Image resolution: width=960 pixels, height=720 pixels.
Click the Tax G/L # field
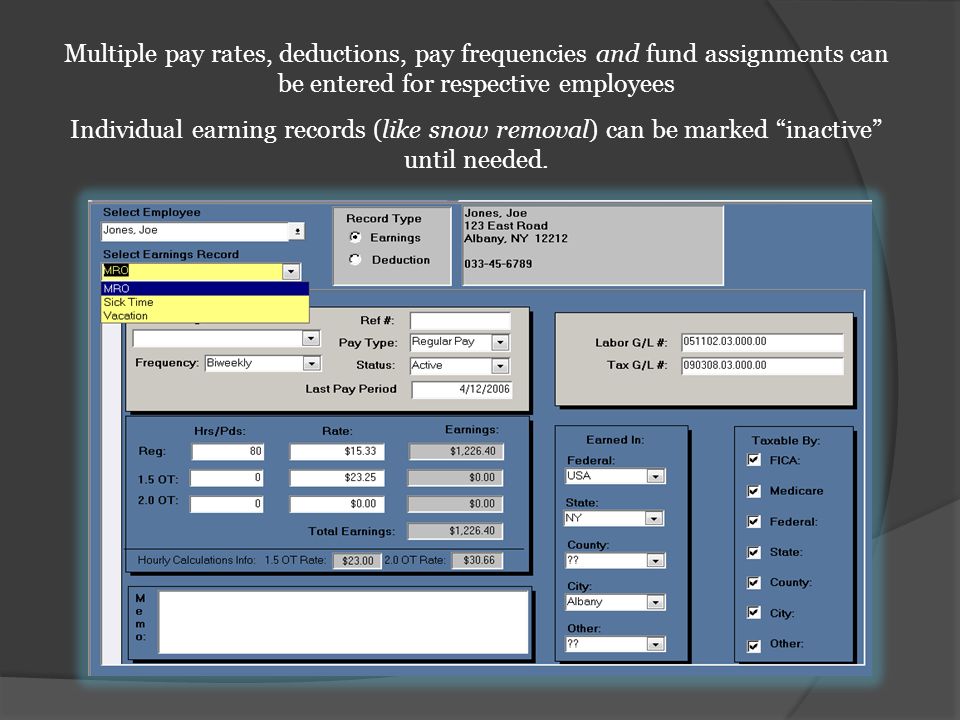[x=762, y=366]
